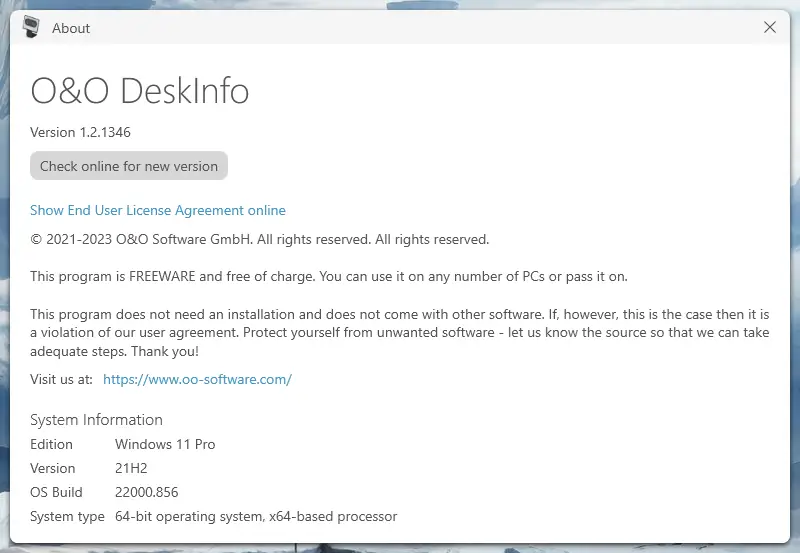Close the About dialog window

pyautogui.click(x=770, y=28)
